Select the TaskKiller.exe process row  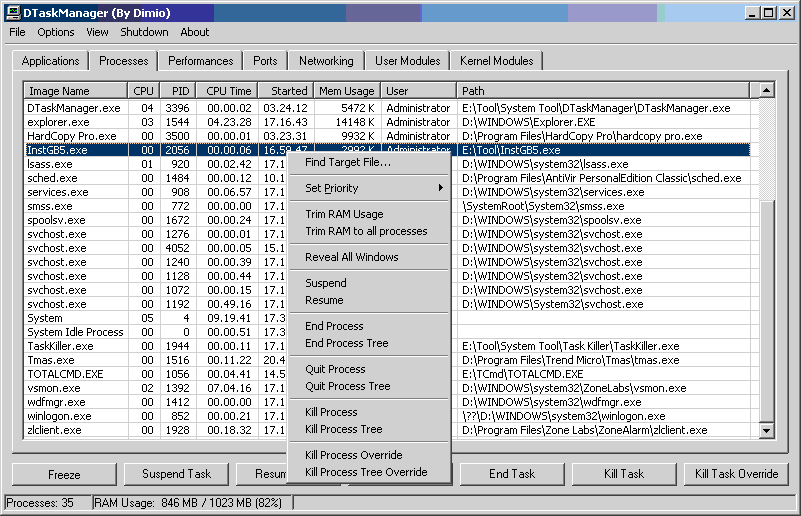pyautogui.click(x=60, y=346)
